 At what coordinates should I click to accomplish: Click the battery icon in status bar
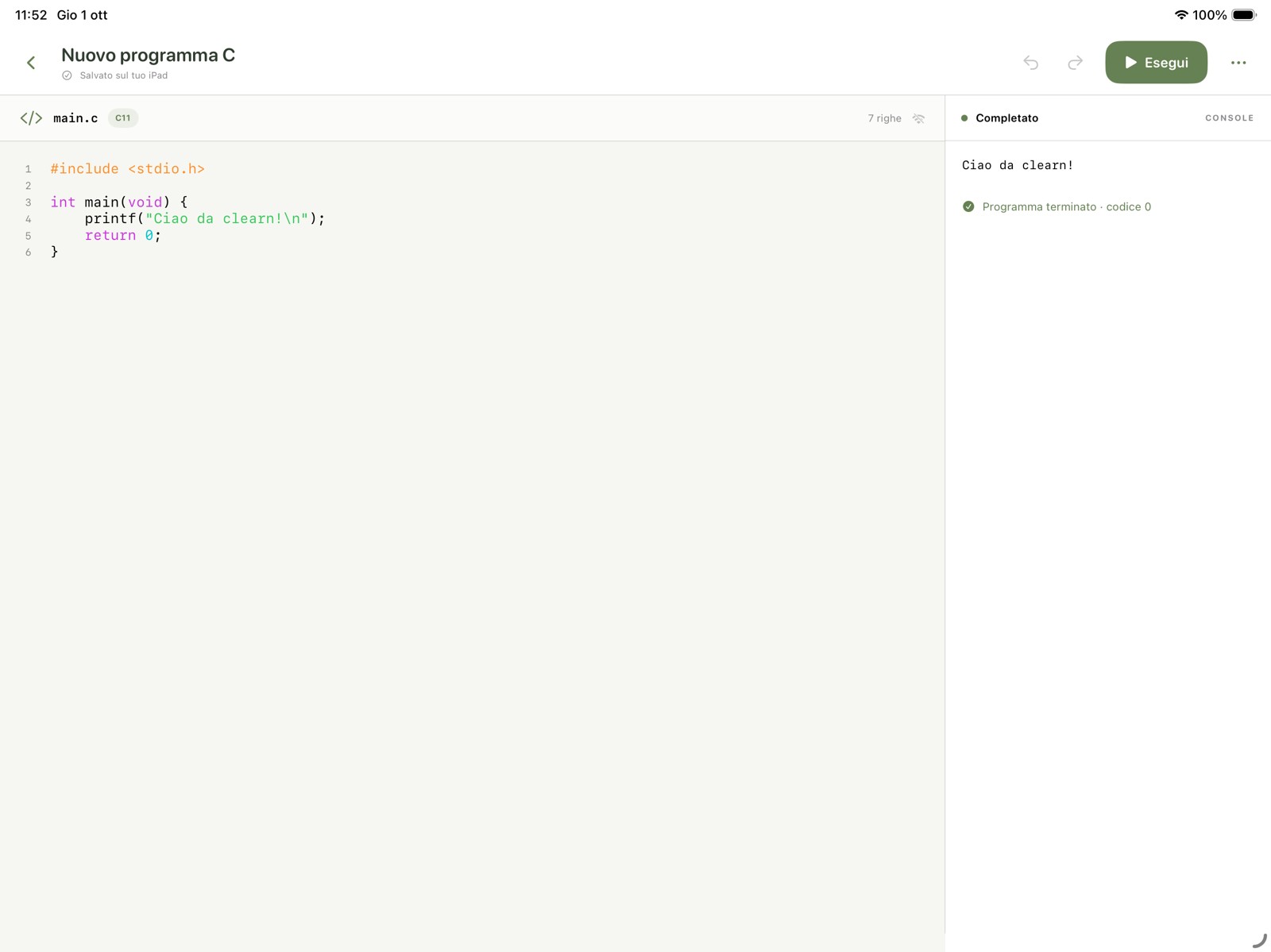click(1244, 15)
